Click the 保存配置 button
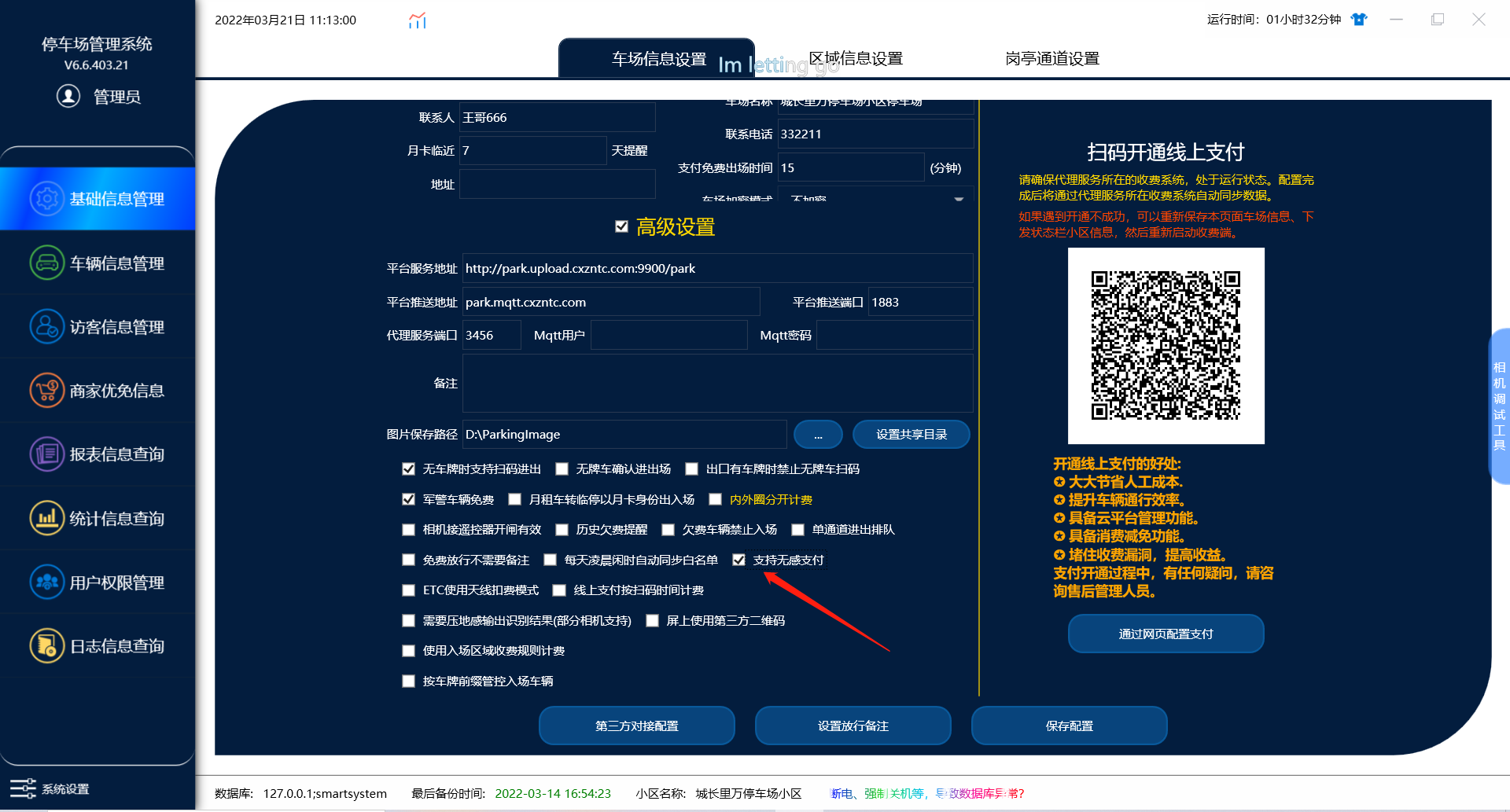The height and width of the screenshot is (812, 1510). click(1070, 726)
